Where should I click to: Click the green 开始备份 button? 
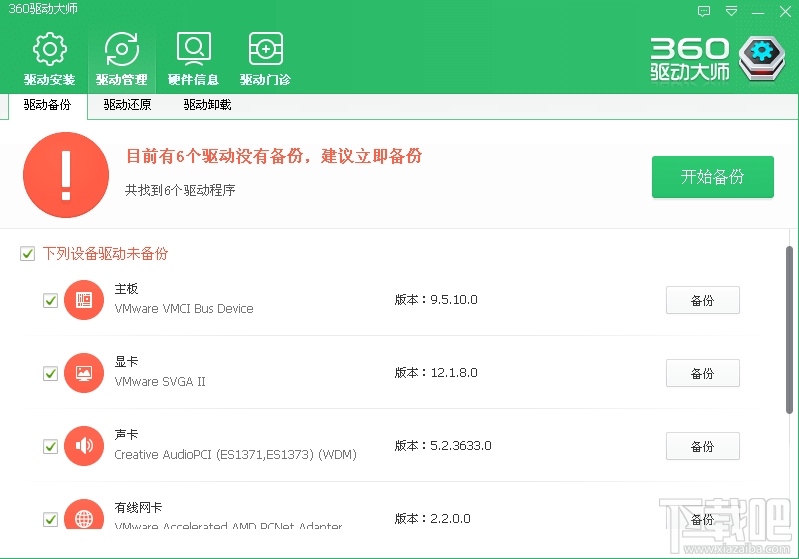coord(712,177)
